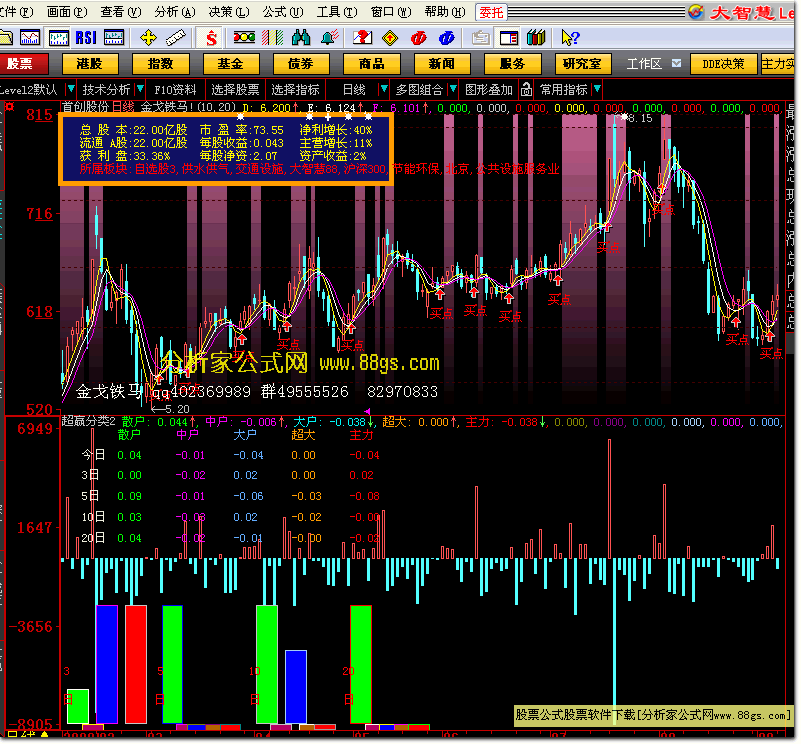Click the yellow diamond sign icon
This screenshot has height=744, width=801.
tap(390, 38)
